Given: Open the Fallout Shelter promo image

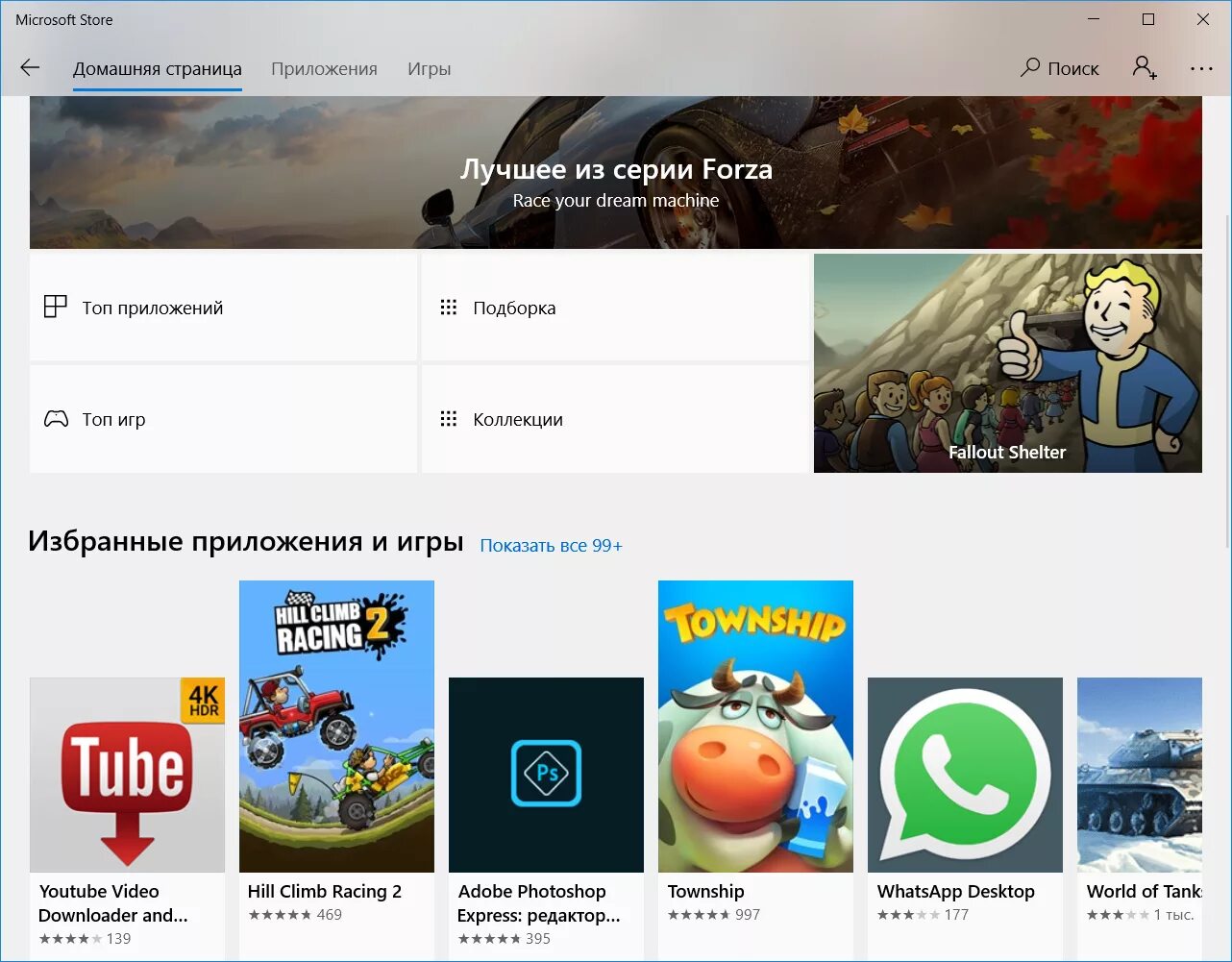Looking at the screenshot, I should tap(1008, 363).
